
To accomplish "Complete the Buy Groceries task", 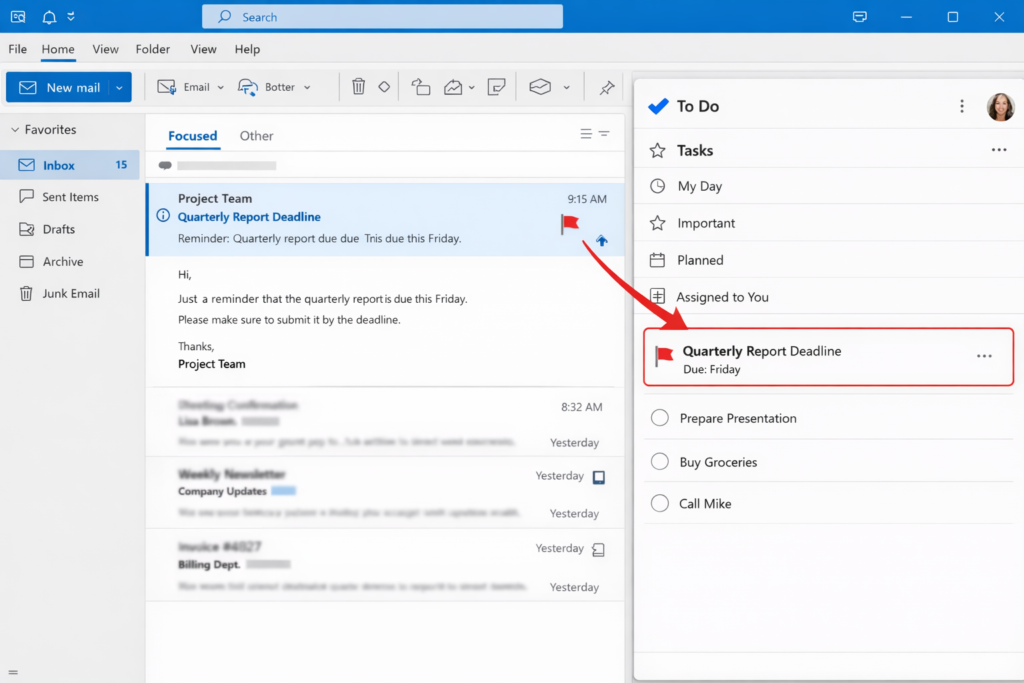I will pyautogui.click(x=660, y=461).
